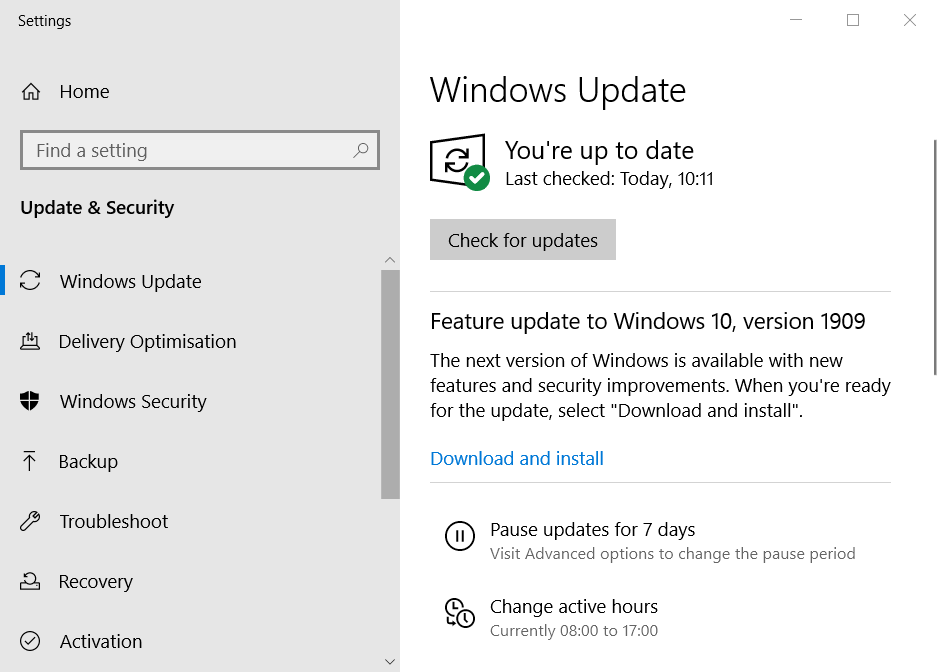Click the Download and install link
Image resolution: width=939 pixels, height=672 pixels.
(x=517, y=459)
